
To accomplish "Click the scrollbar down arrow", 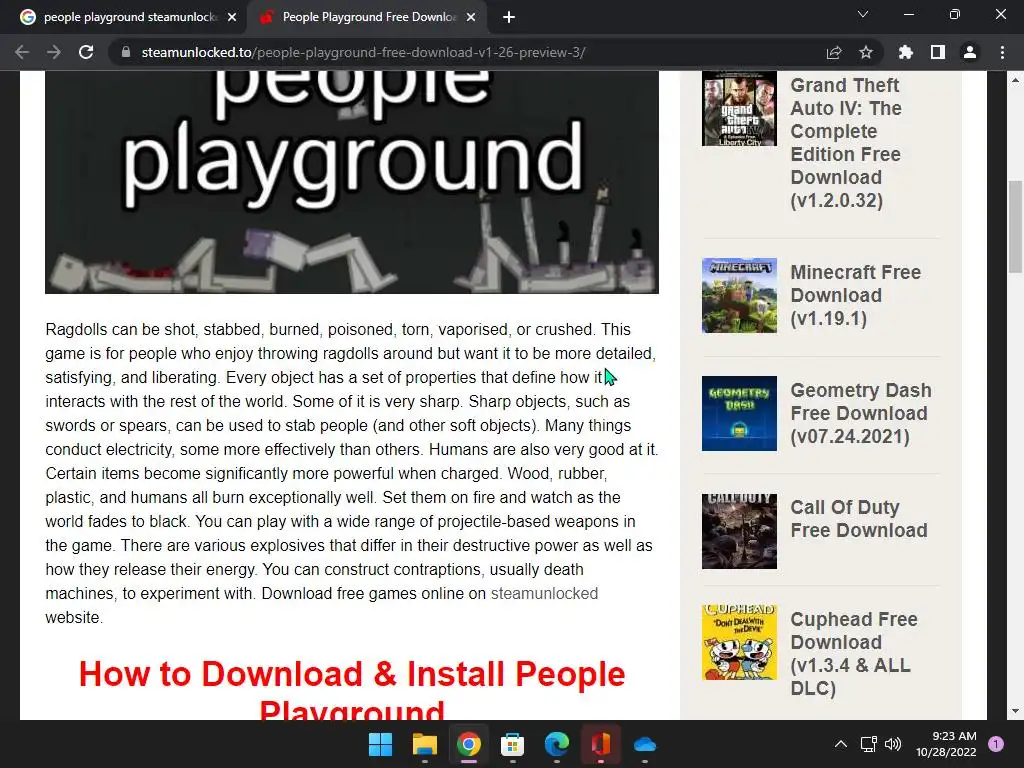I will point(1015,711).
